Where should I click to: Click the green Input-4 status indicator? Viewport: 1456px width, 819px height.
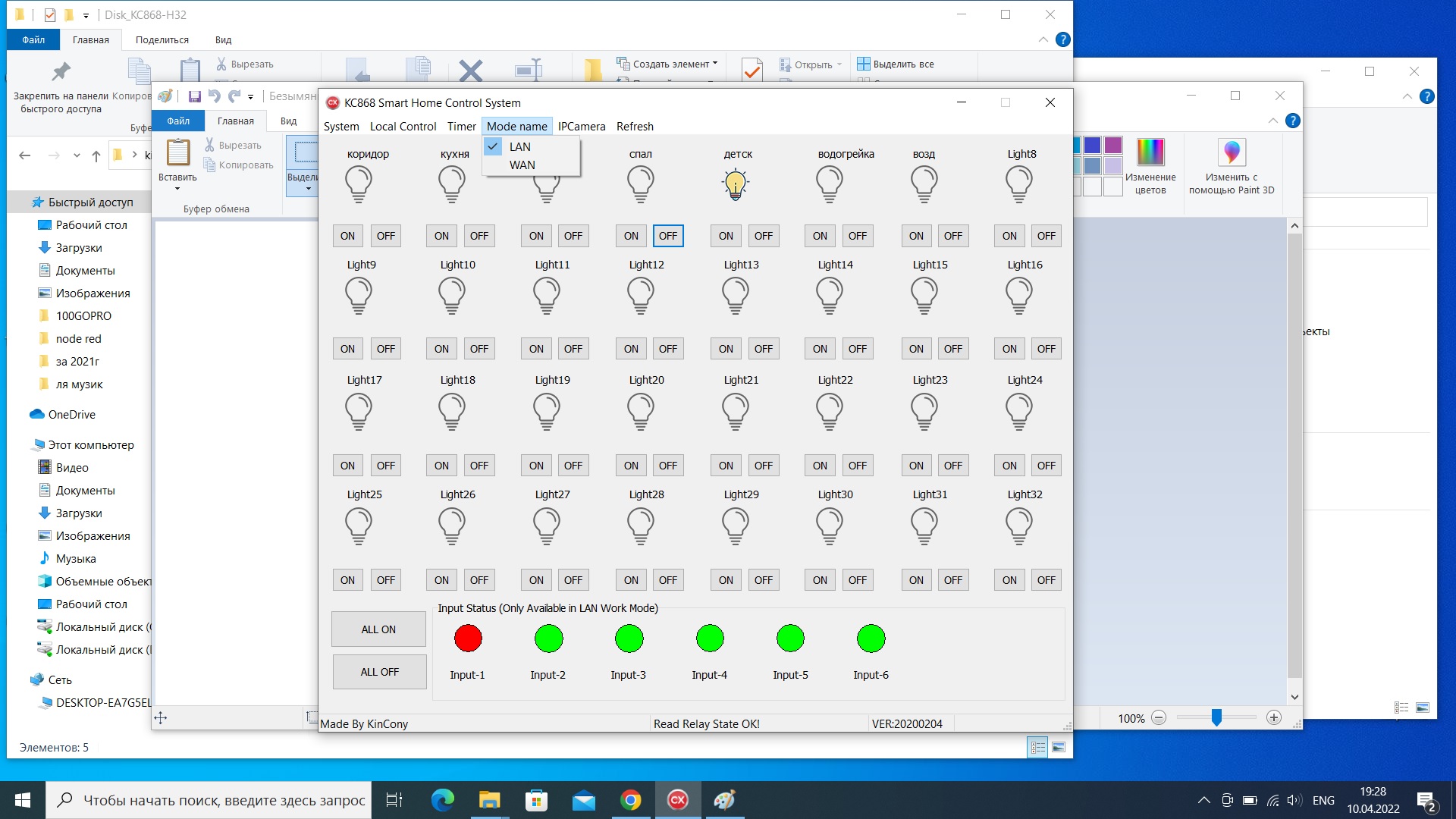click(x=710, y=639)
